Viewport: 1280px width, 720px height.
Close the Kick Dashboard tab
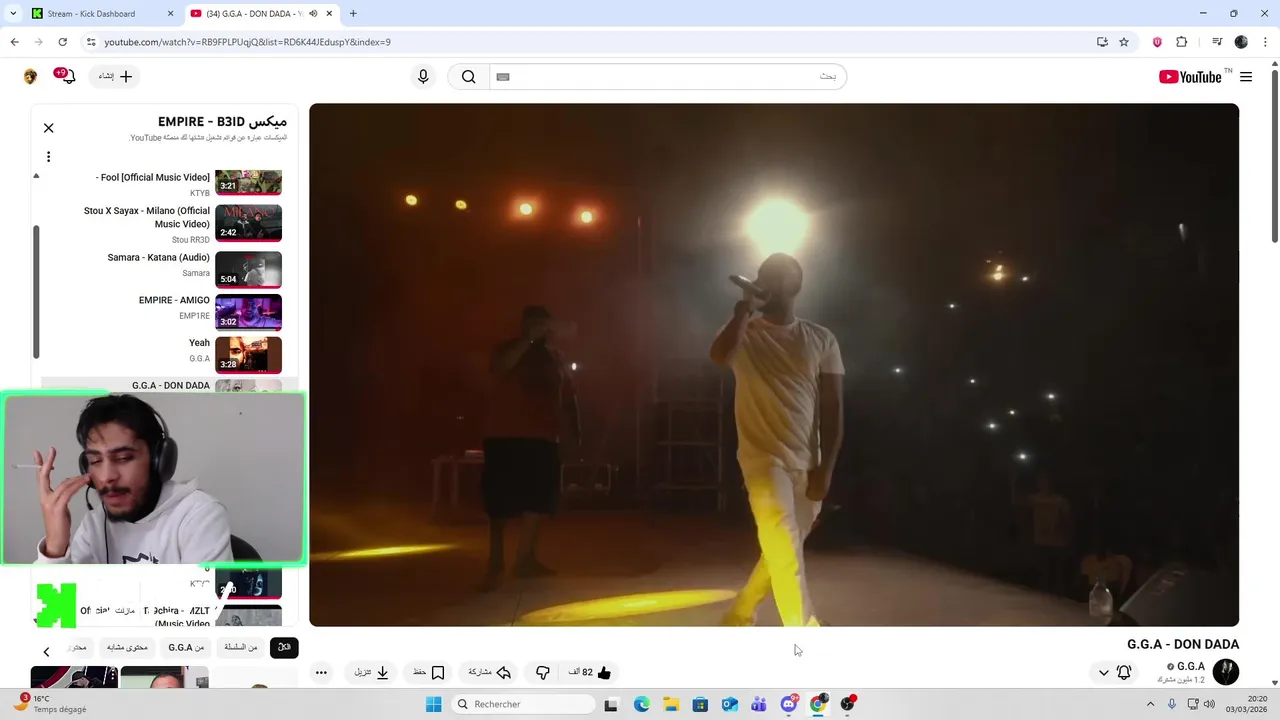click(x=170, y=14)
